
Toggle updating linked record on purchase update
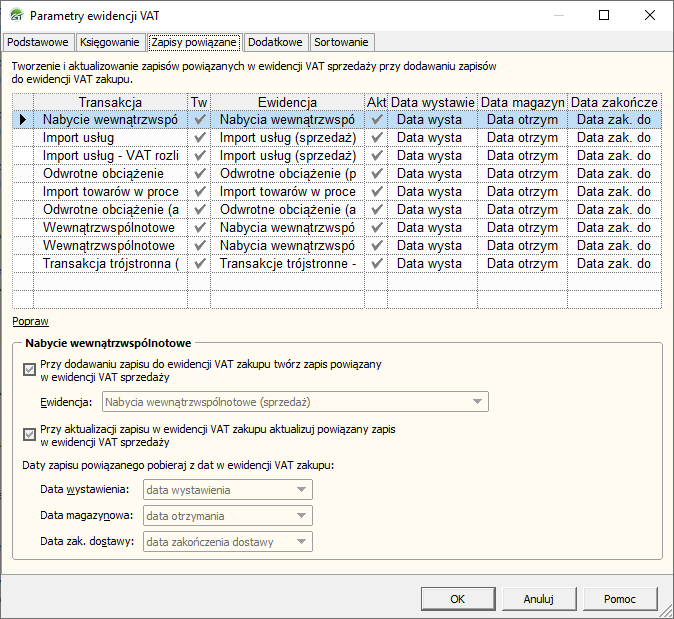pos(29,435)
